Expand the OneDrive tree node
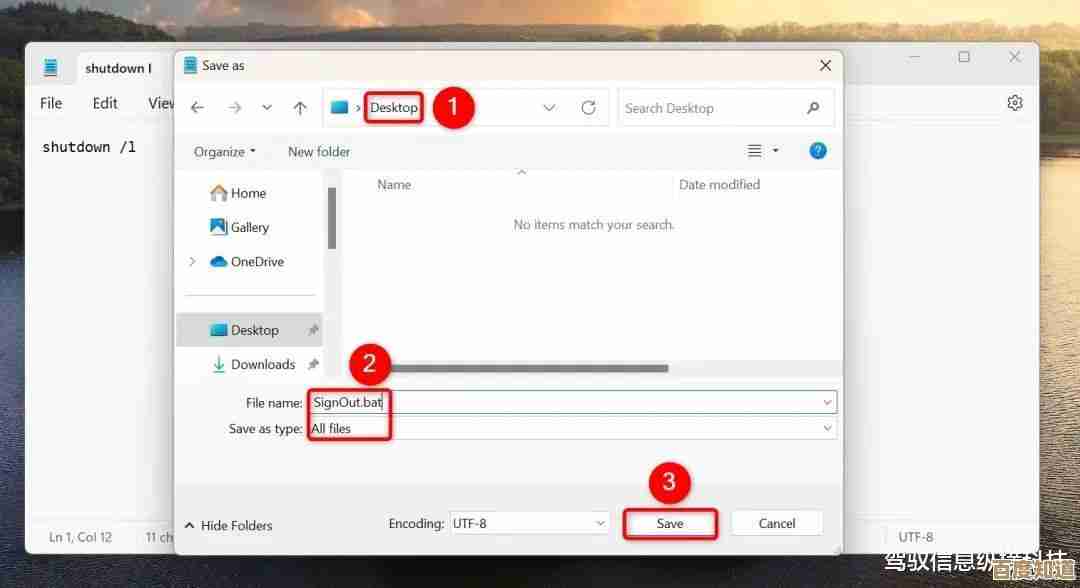Image resolution: width=1080 pixels, height=588 pixels. pyautogui.click(x=192, y=262)
